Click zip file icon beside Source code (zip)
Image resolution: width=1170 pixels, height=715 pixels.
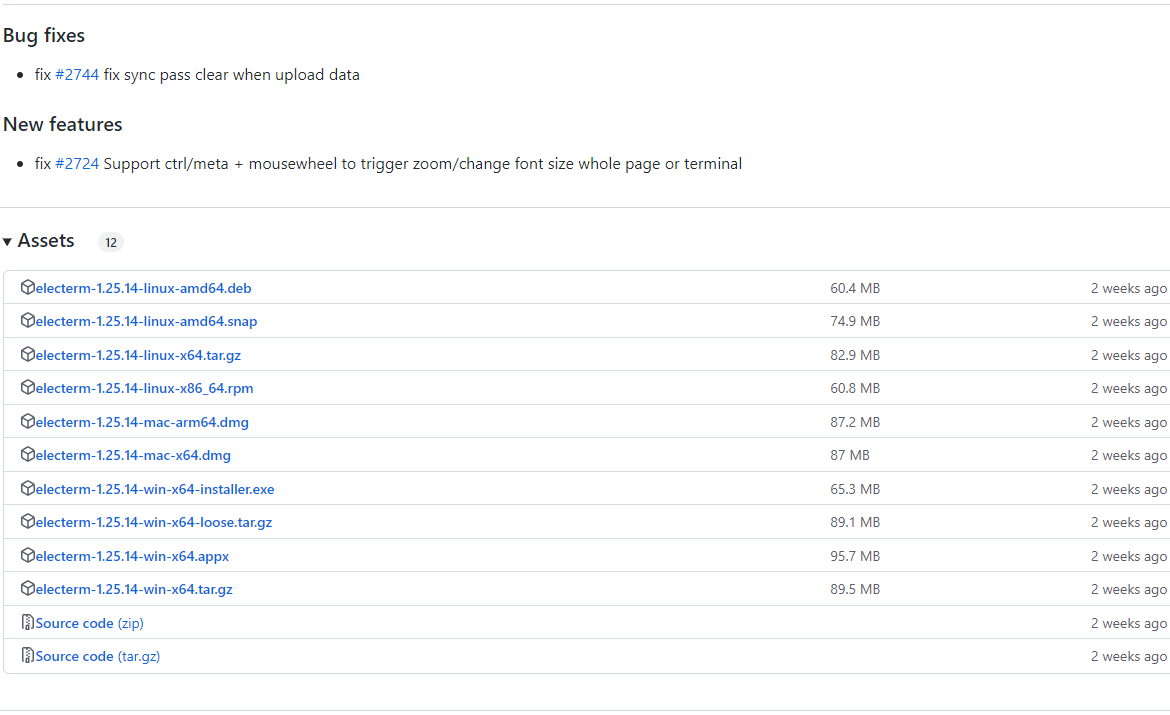coord(28,622)
